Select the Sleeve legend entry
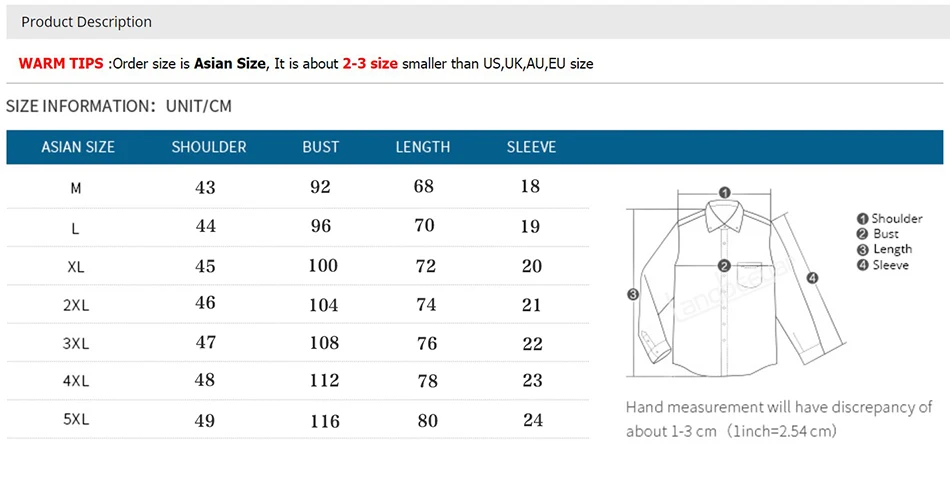950x502 pixels. [883, 265]
